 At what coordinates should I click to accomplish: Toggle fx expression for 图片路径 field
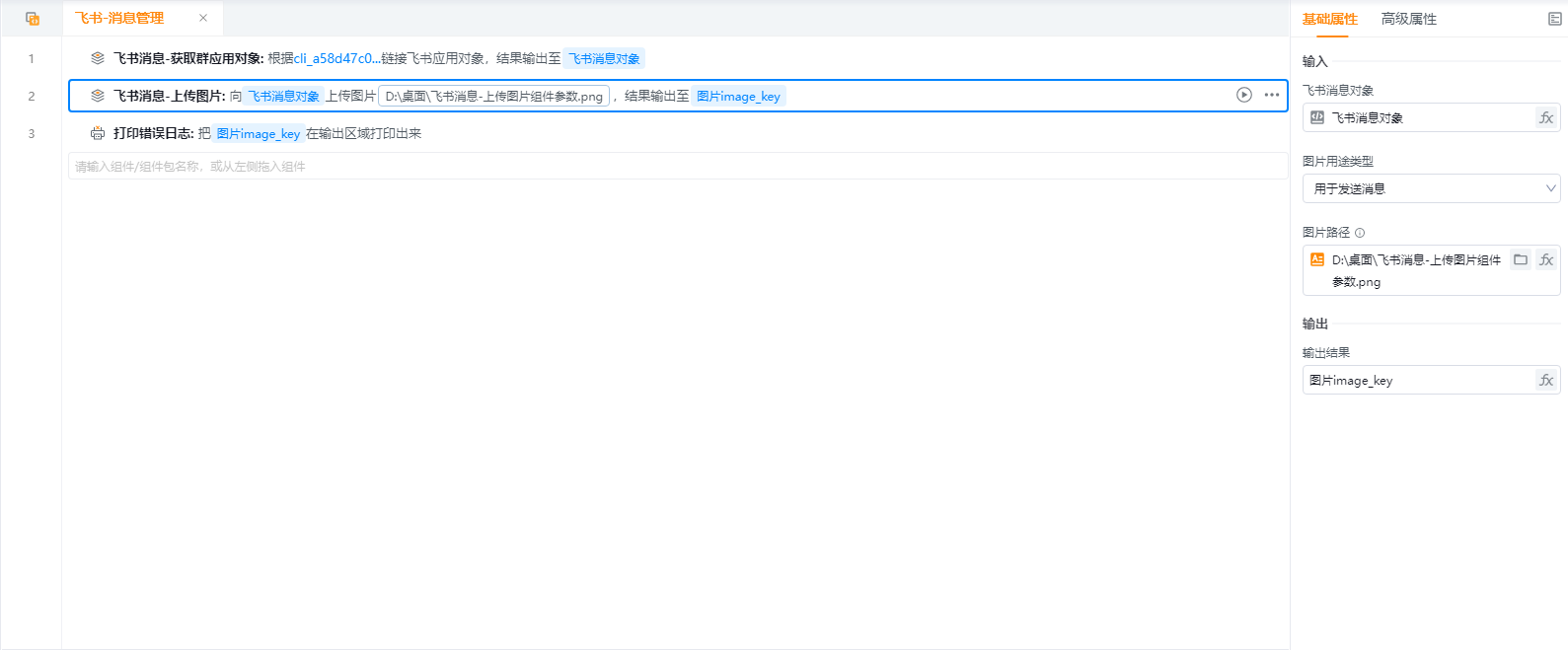[1546, 259]
